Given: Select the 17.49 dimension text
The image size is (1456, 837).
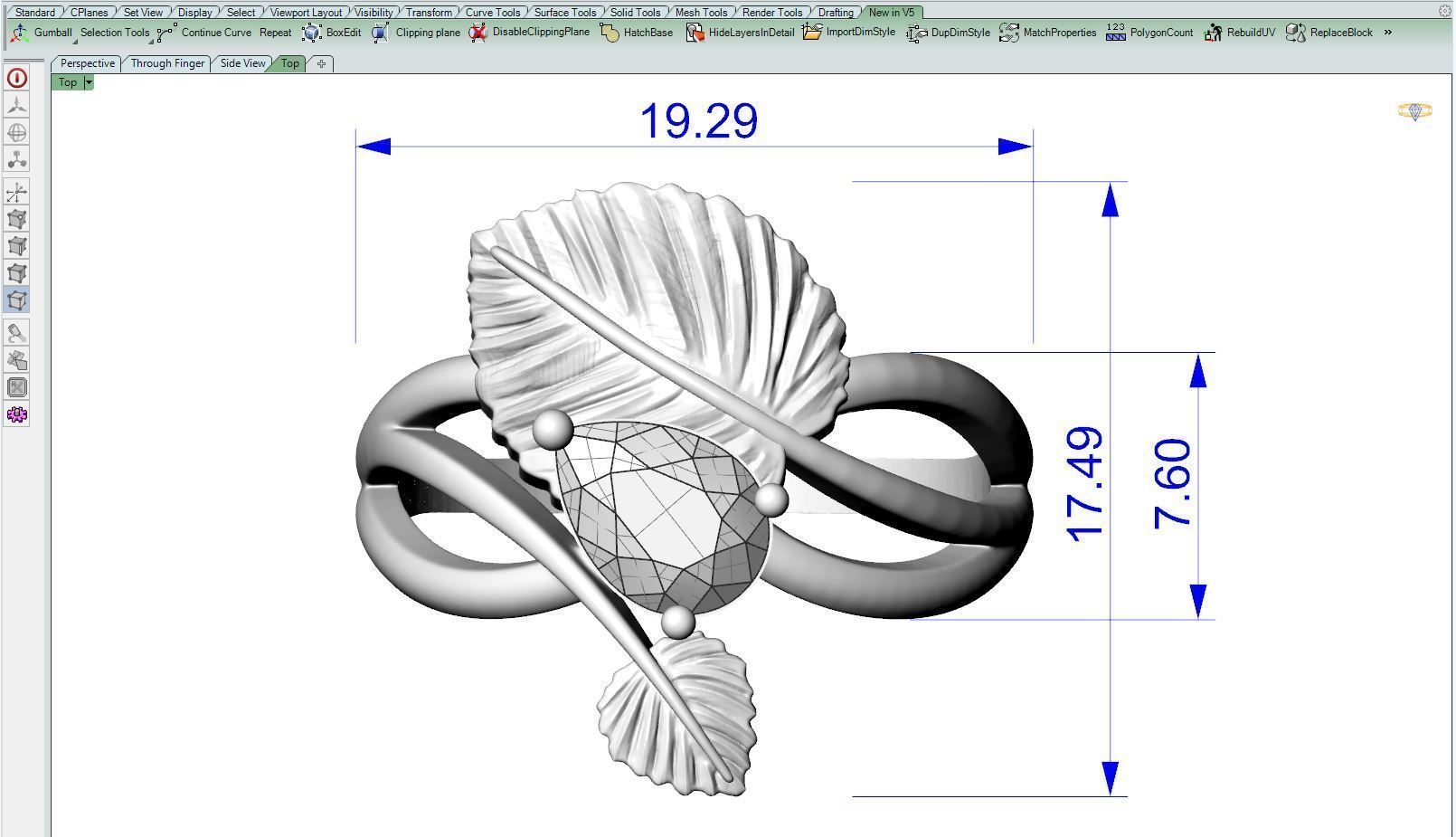Looking at the screenshot, I should click(x=1085, y=484).
